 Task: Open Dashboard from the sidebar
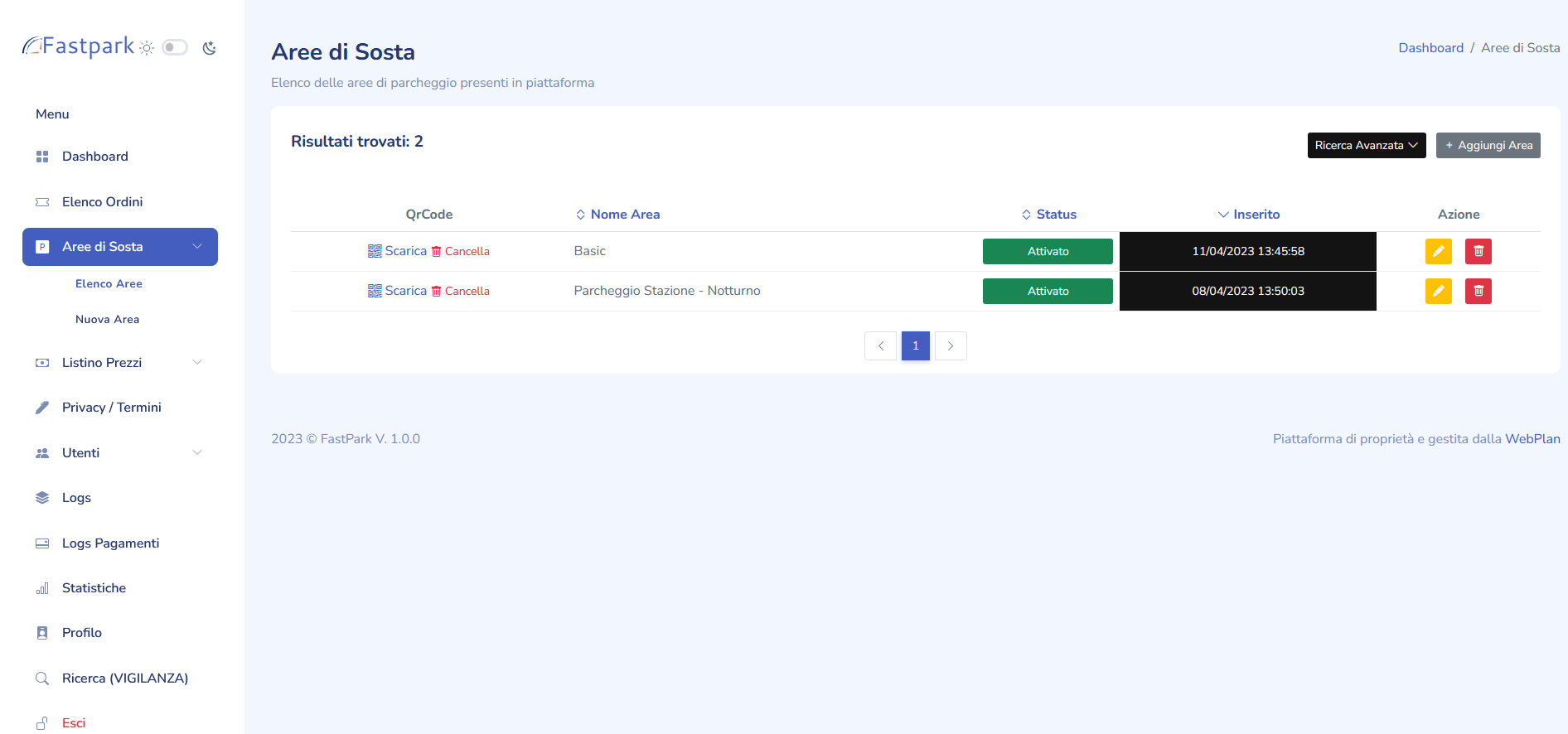pyautogui.click(x=120, y=157)
